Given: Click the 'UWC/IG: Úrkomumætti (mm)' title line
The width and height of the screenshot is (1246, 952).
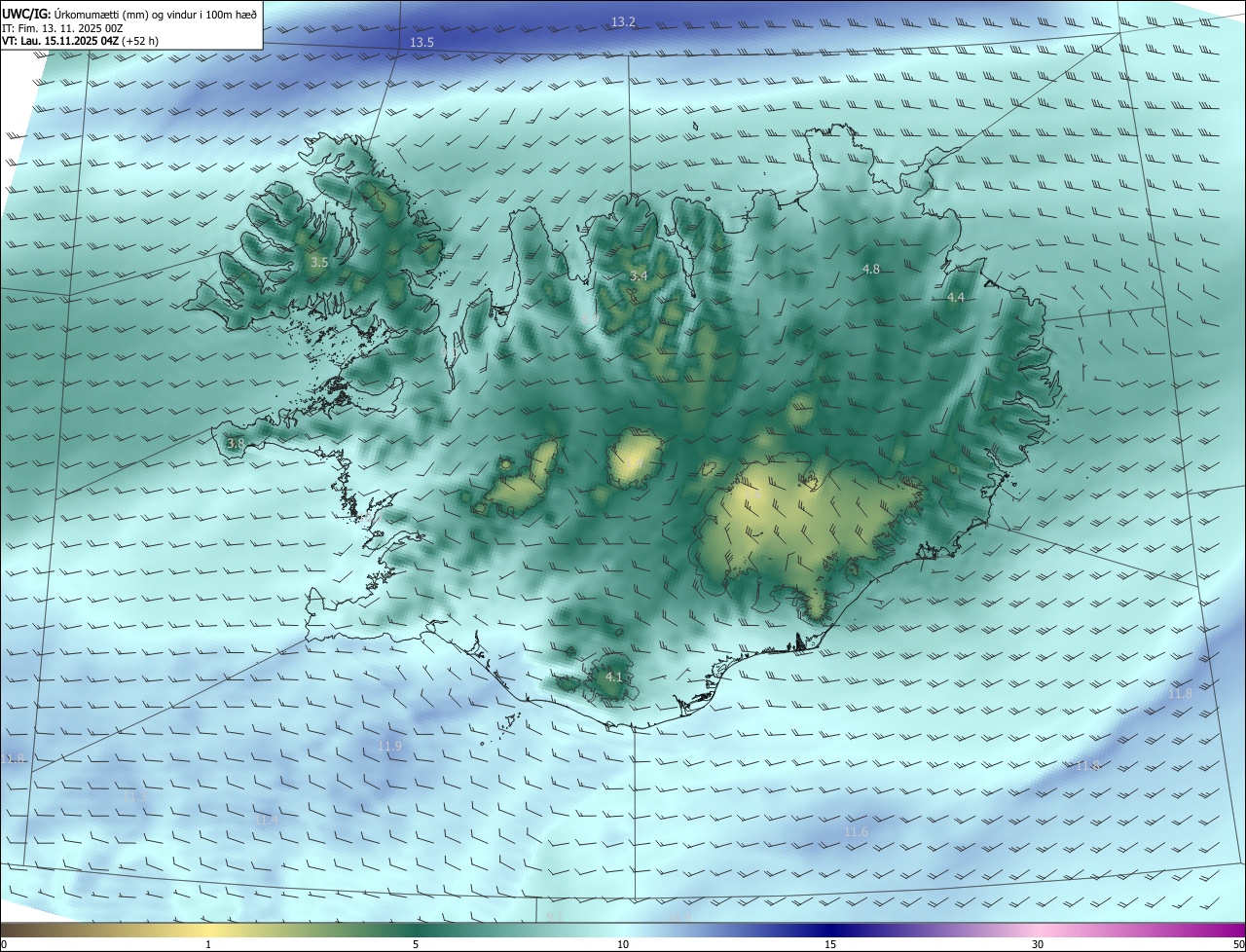Looking at the screenshot, I should (129, 14).
